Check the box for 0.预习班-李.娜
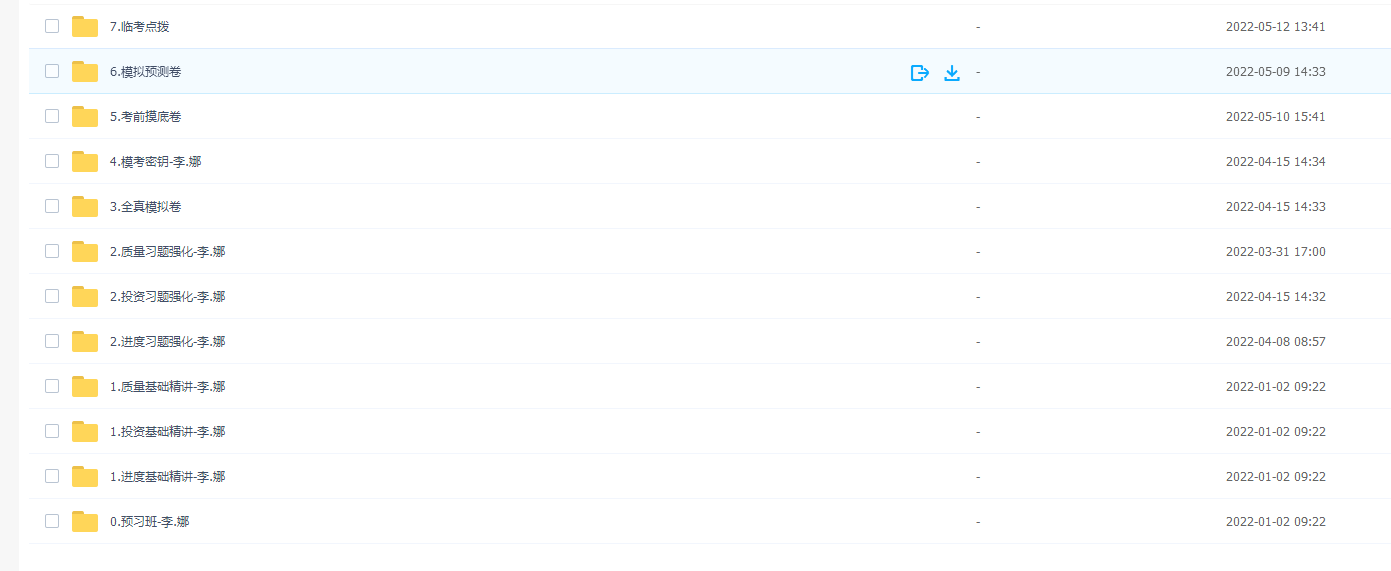Screen dimensions: 1391x571 [x=52, y=521]
